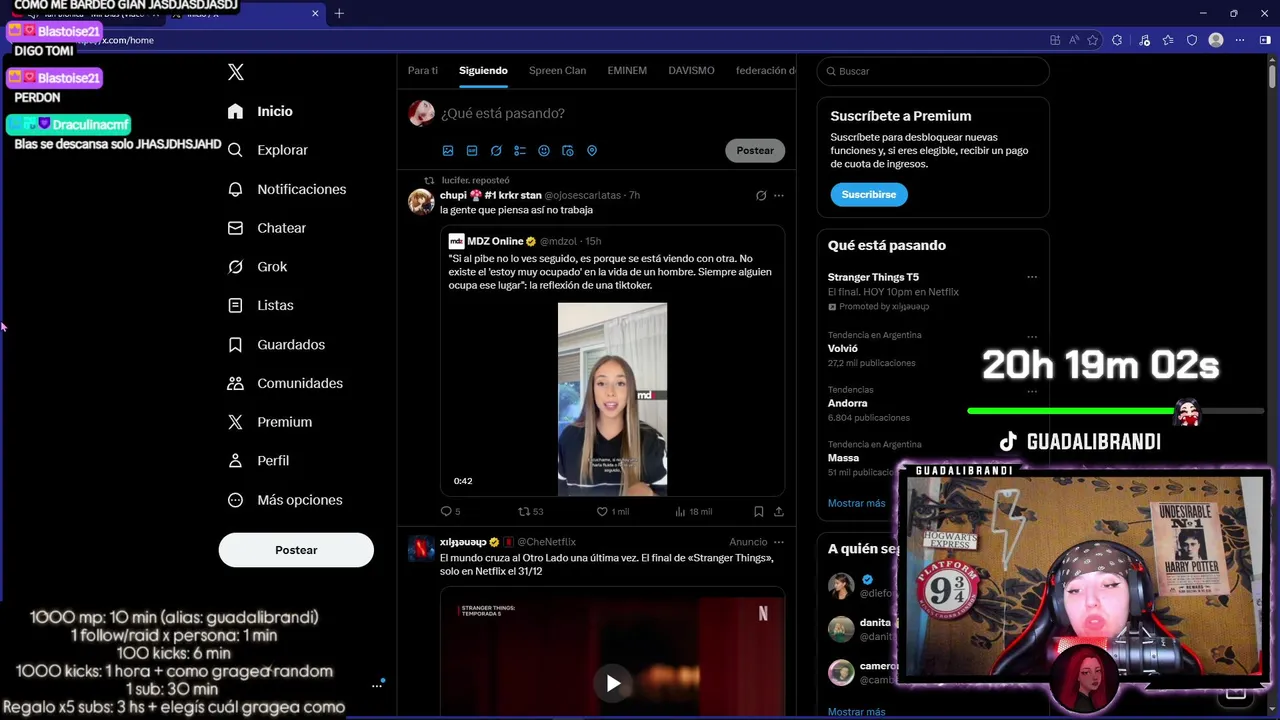Open options for Stranger Things T5 trend
The image size is (1280, 720).
(x=1032, y=277)
